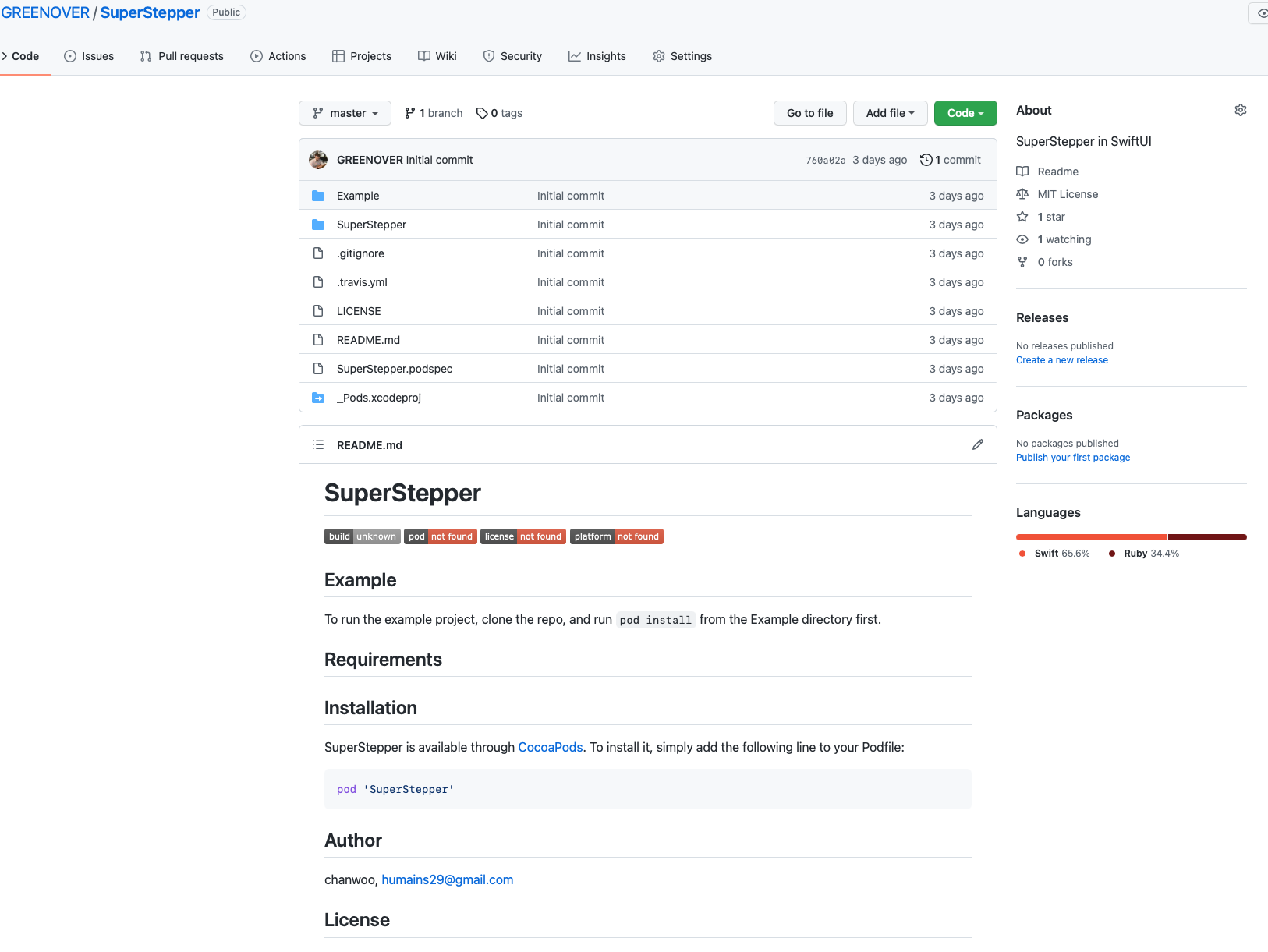Viewport: 1268px width, 952px height.
Task: Click Create a new release link
Action: tap(1062, 360)
